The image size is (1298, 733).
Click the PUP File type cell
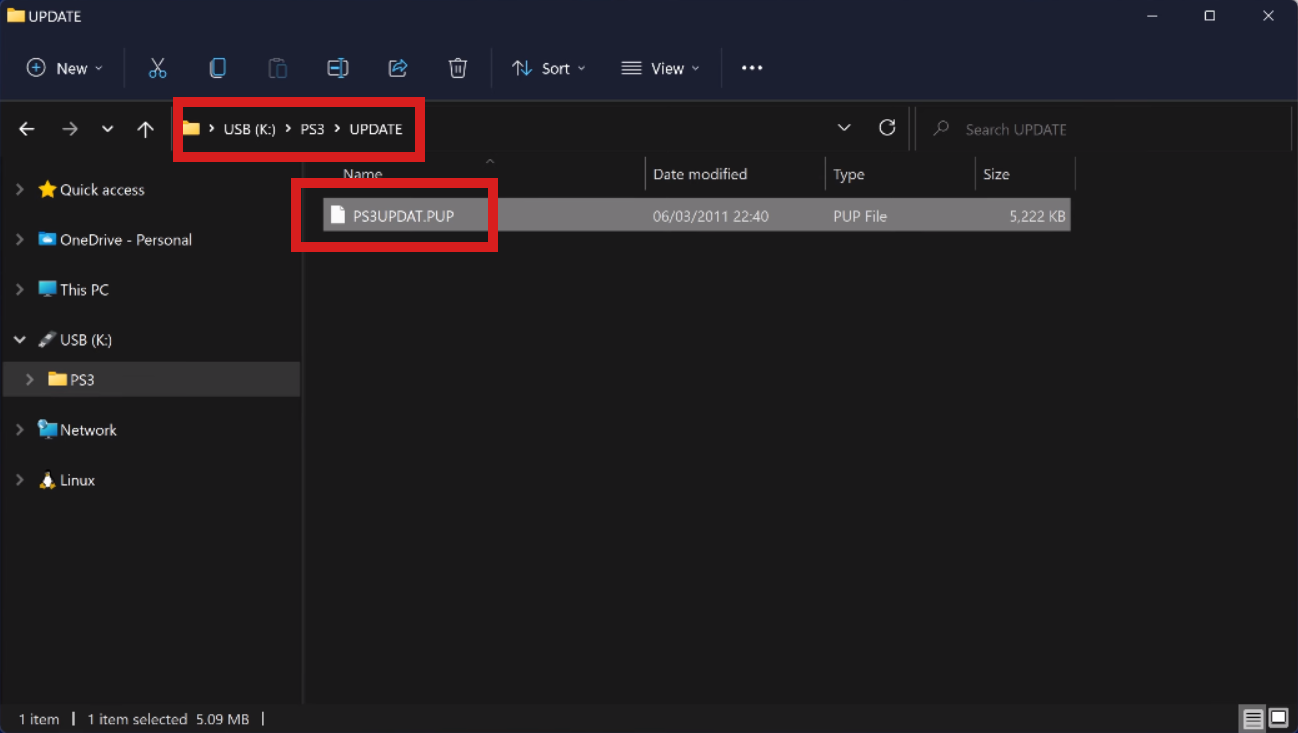(860, 216)
